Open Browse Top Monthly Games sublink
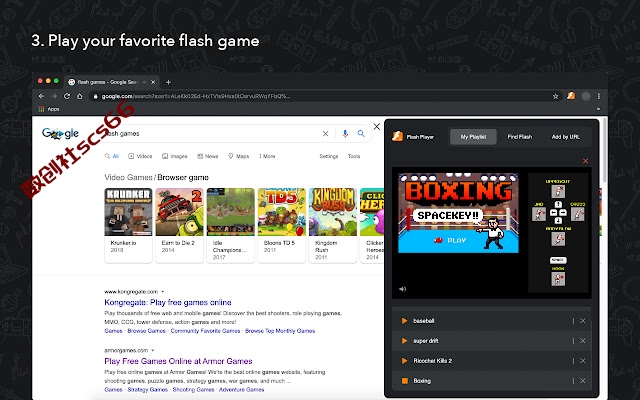The width and height of the screenshot is (640, 400). (x=280, y=331)
